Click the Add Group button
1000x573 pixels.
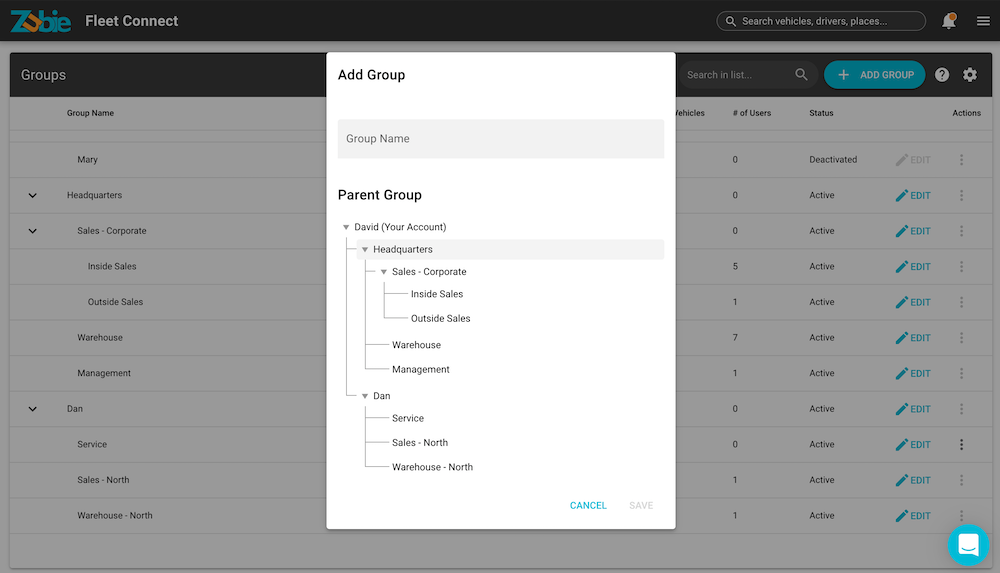pos(874,75)
